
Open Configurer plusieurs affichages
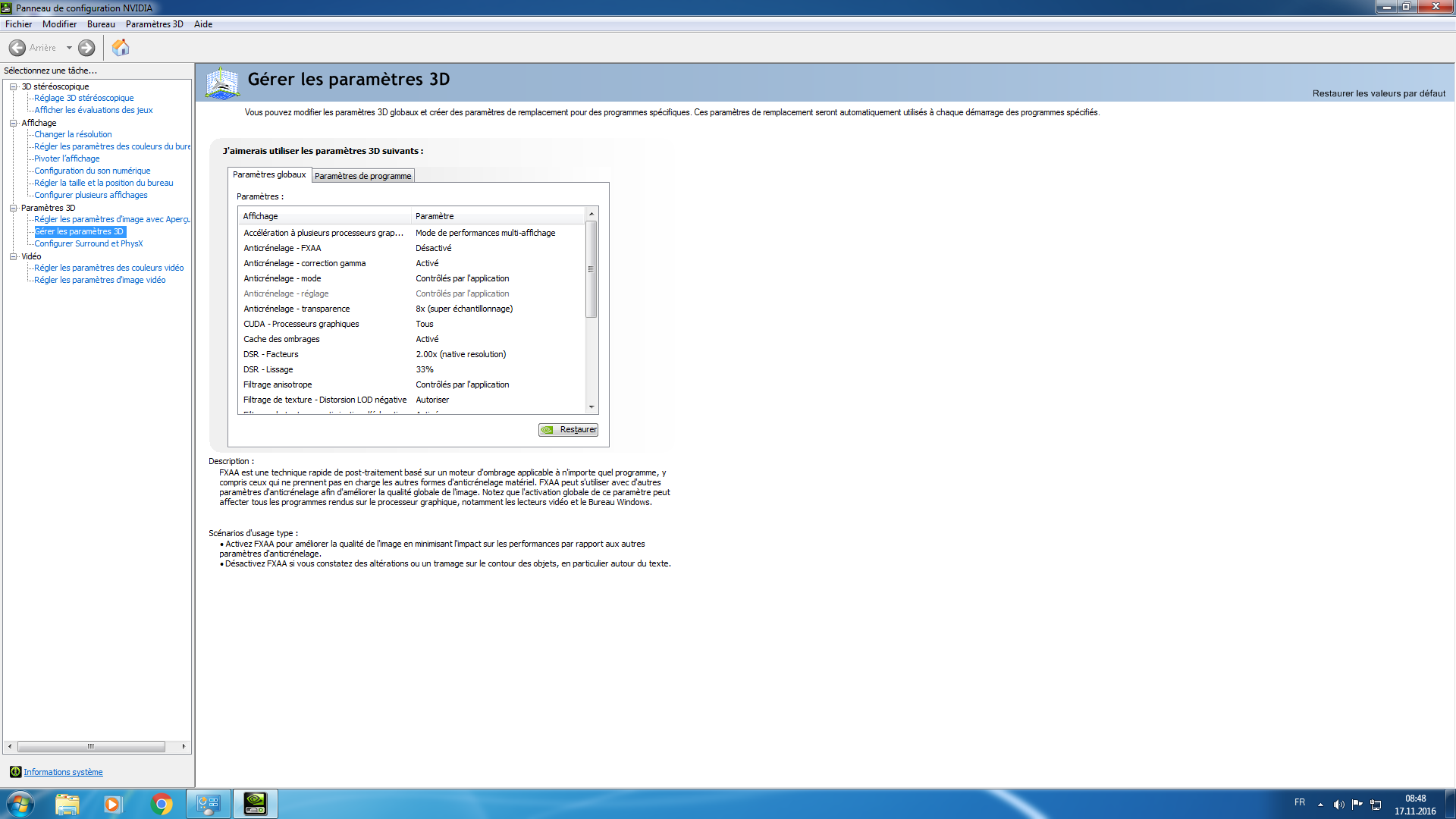point(90,195)
